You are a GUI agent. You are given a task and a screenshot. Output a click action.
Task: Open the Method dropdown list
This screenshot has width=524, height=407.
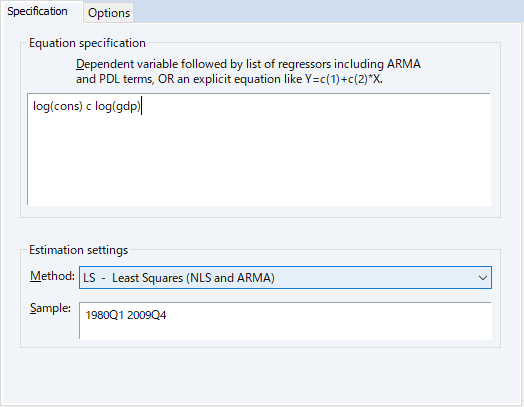point(285,277)
